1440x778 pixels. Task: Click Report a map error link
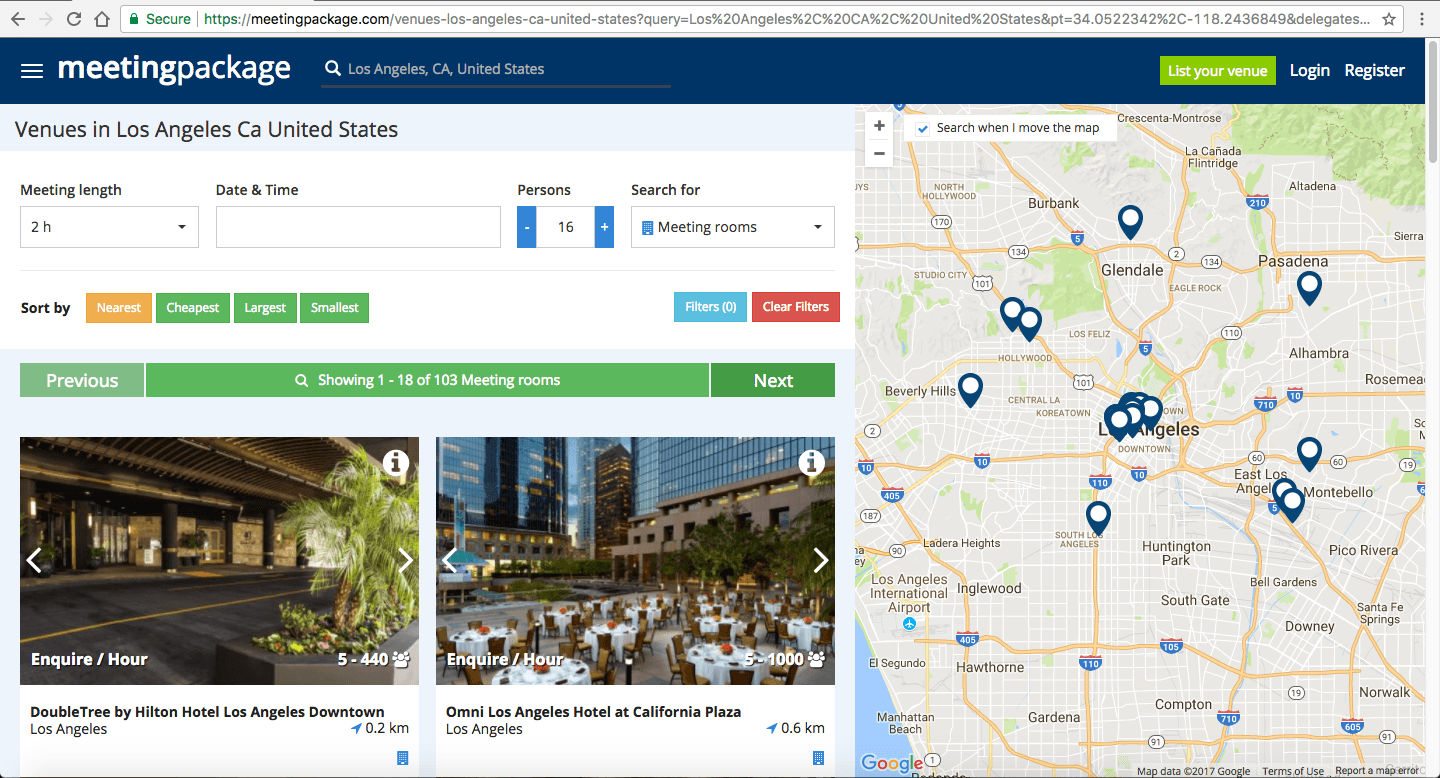(x=1377, y=771)
